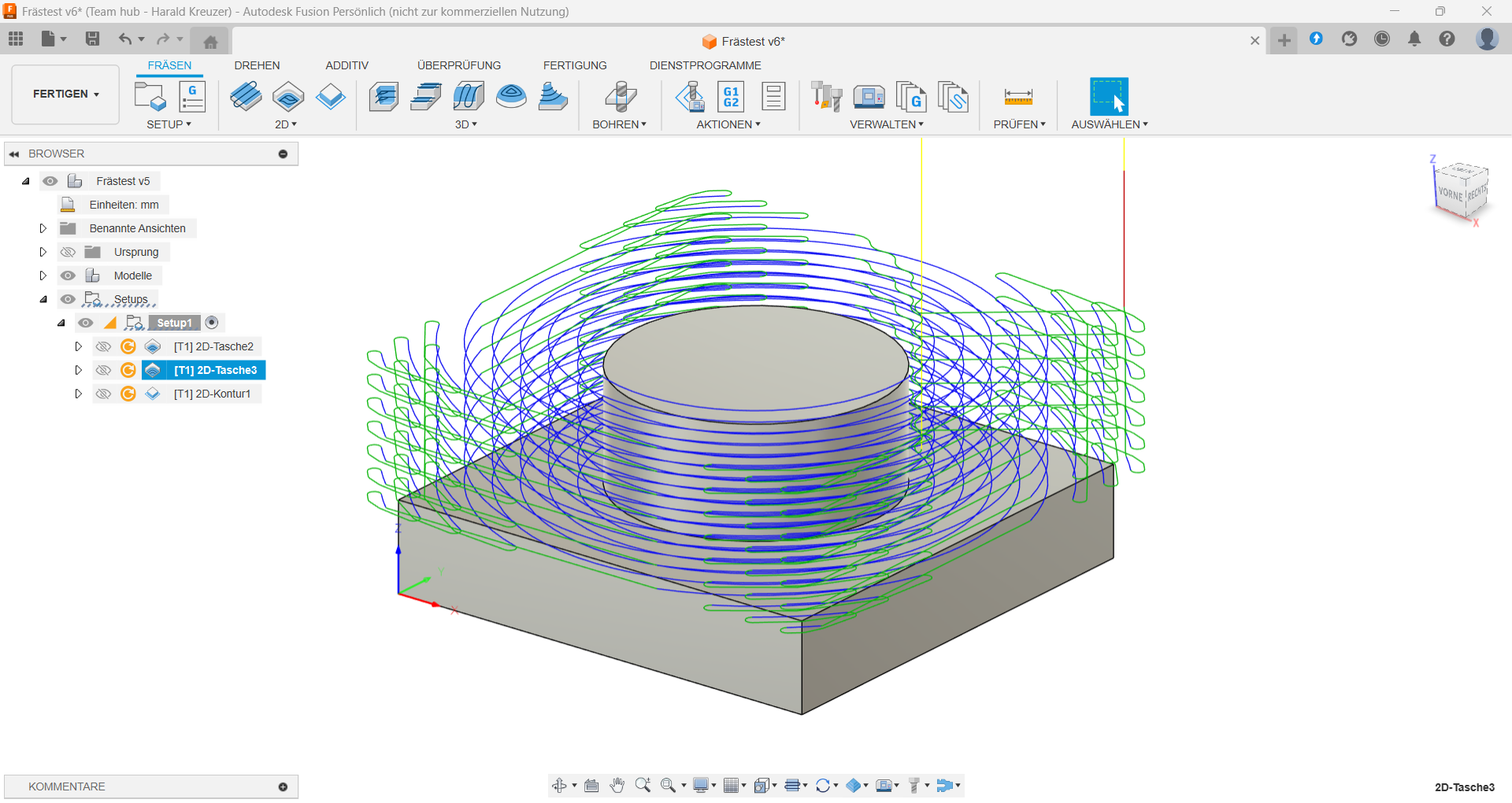The height and width of the screenshot is (803, 1512).
Task: Click the Post Process G1 G2 icon
Action: [x=732, y=97]
